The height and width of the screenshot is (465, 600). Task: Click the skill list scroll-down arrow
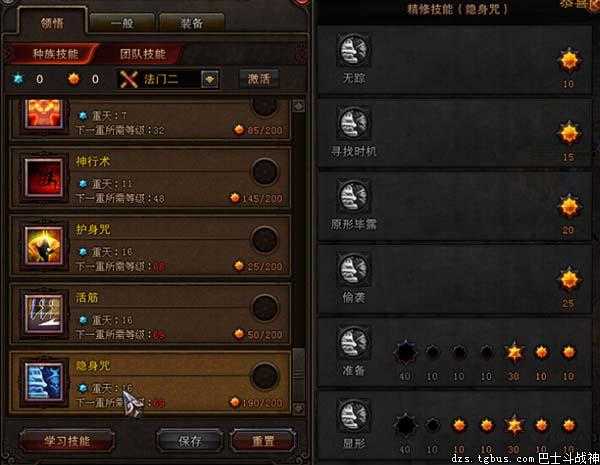(298, 408)
